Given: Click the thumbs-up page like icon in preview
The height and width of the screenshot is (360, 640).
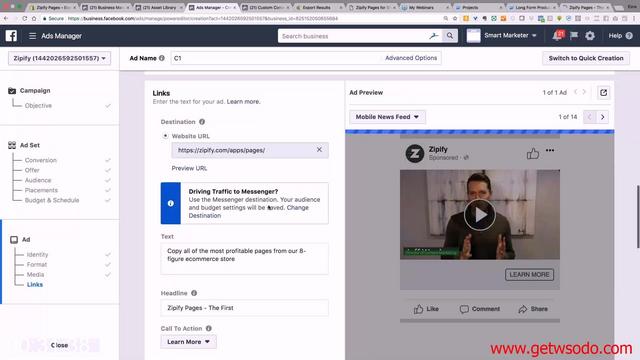Looking at the screenshot, I should pos(533,153).
